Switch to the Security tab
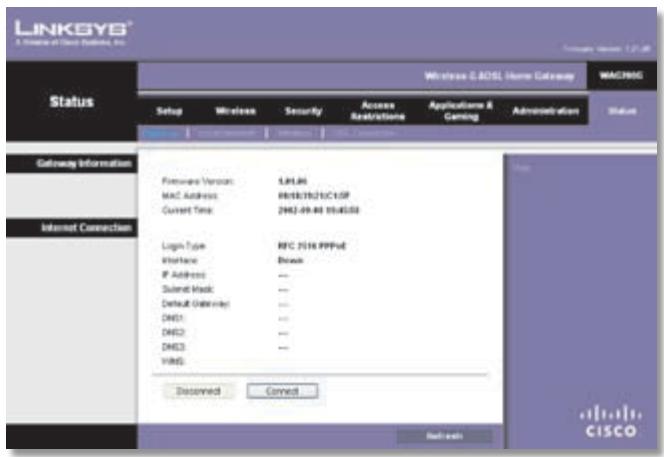664x457 pixels. tap(303, 111)
